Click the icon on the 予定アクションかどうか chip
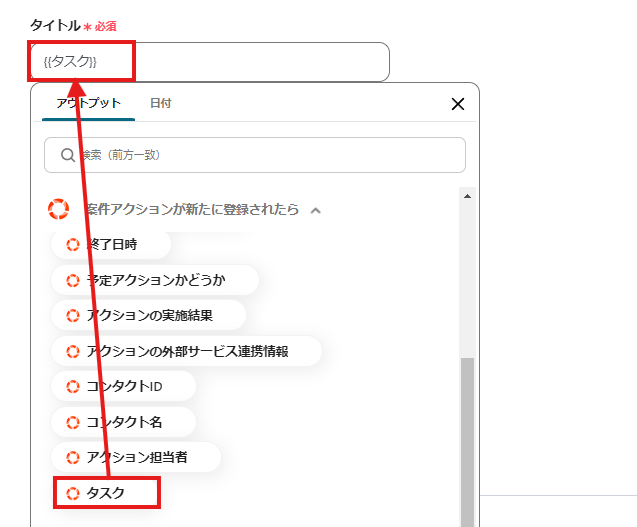 [73, 280]
